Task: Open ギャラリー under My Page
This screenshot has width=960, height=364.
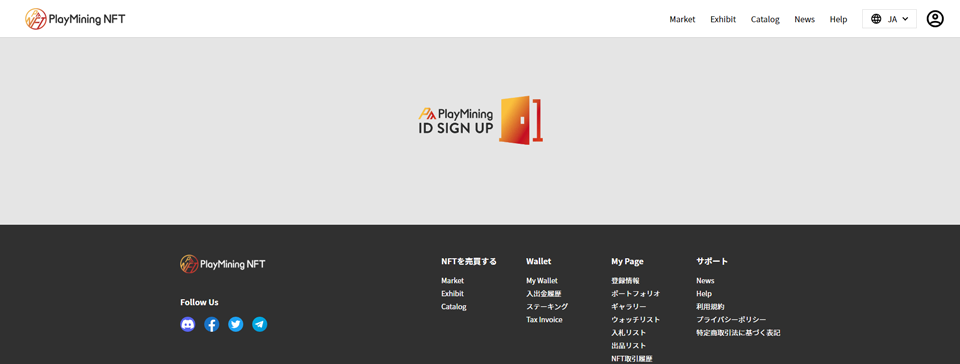Action: pyautogui.click(x=629, y=306)
